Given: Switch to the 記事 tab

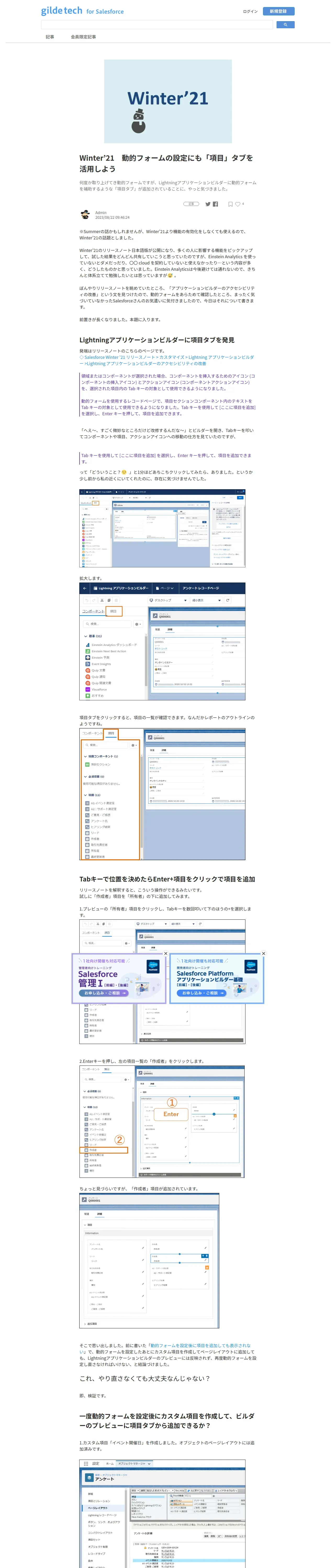Looking at the screenshot, I should click(50, 37).
